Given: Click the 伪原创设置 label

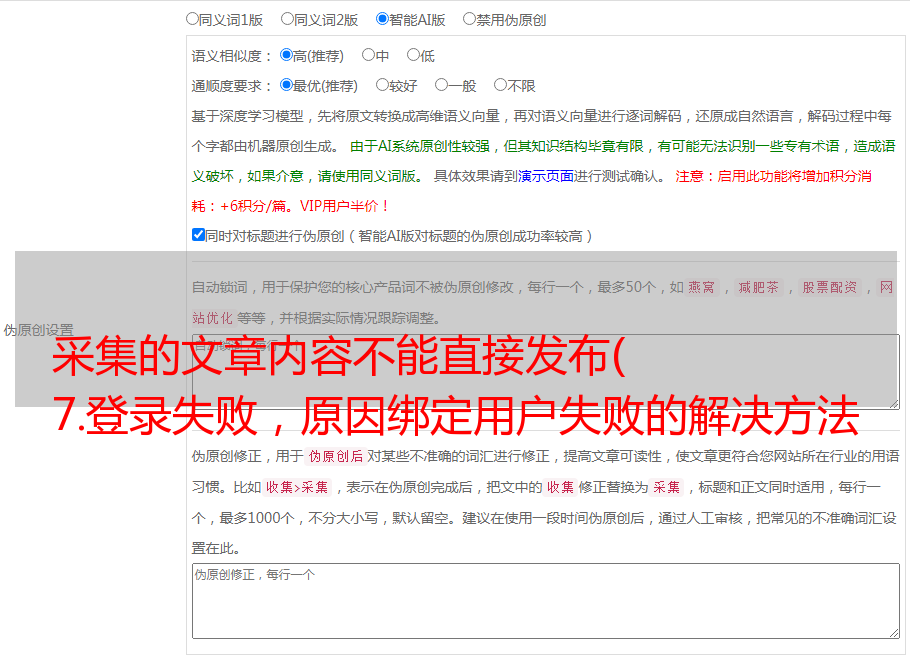Looking at the screenshot, I should (x=38, y=330).
